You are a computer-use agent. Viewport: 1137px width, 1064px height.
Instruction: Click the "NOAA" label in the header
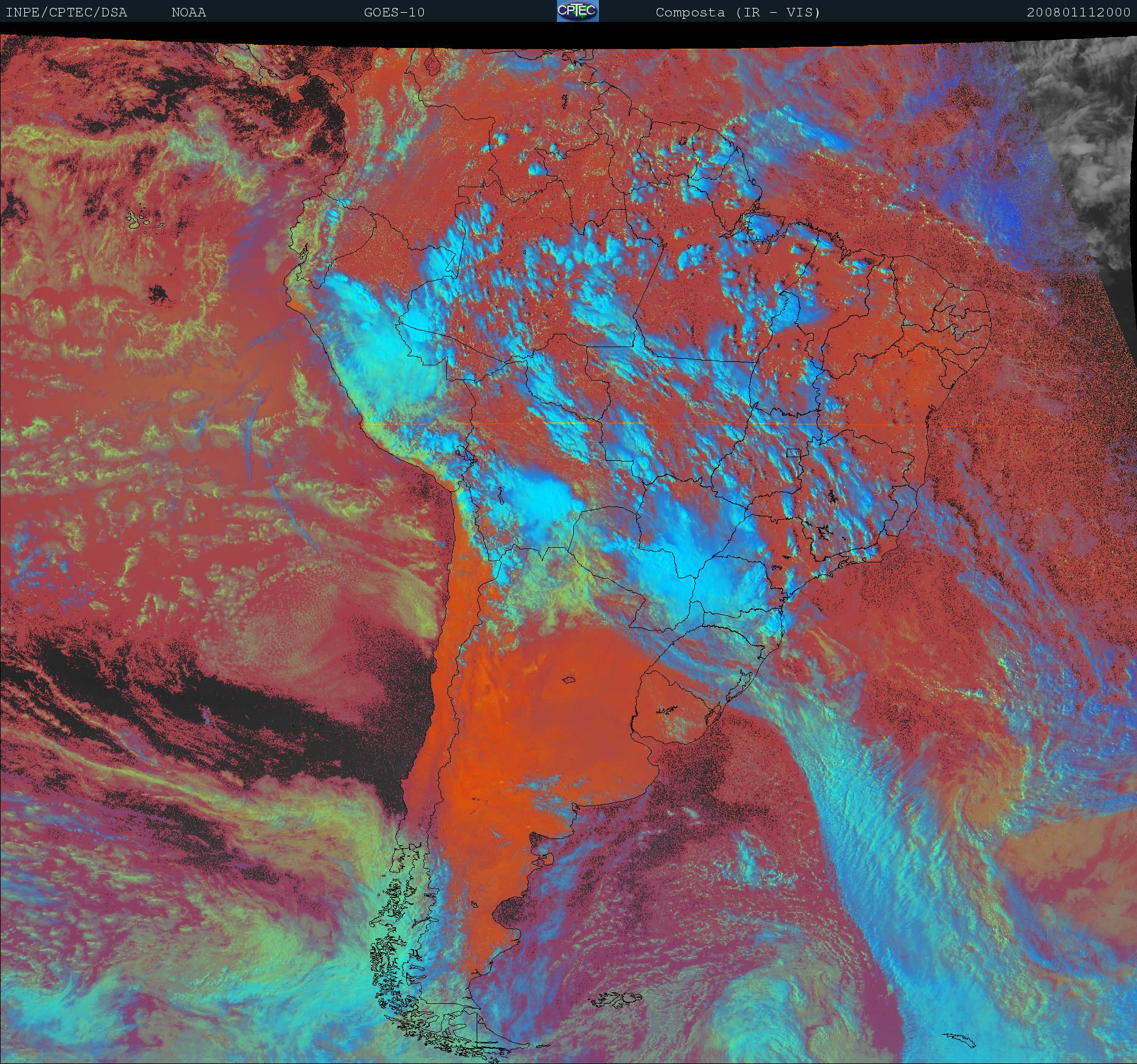click(188, 12)
